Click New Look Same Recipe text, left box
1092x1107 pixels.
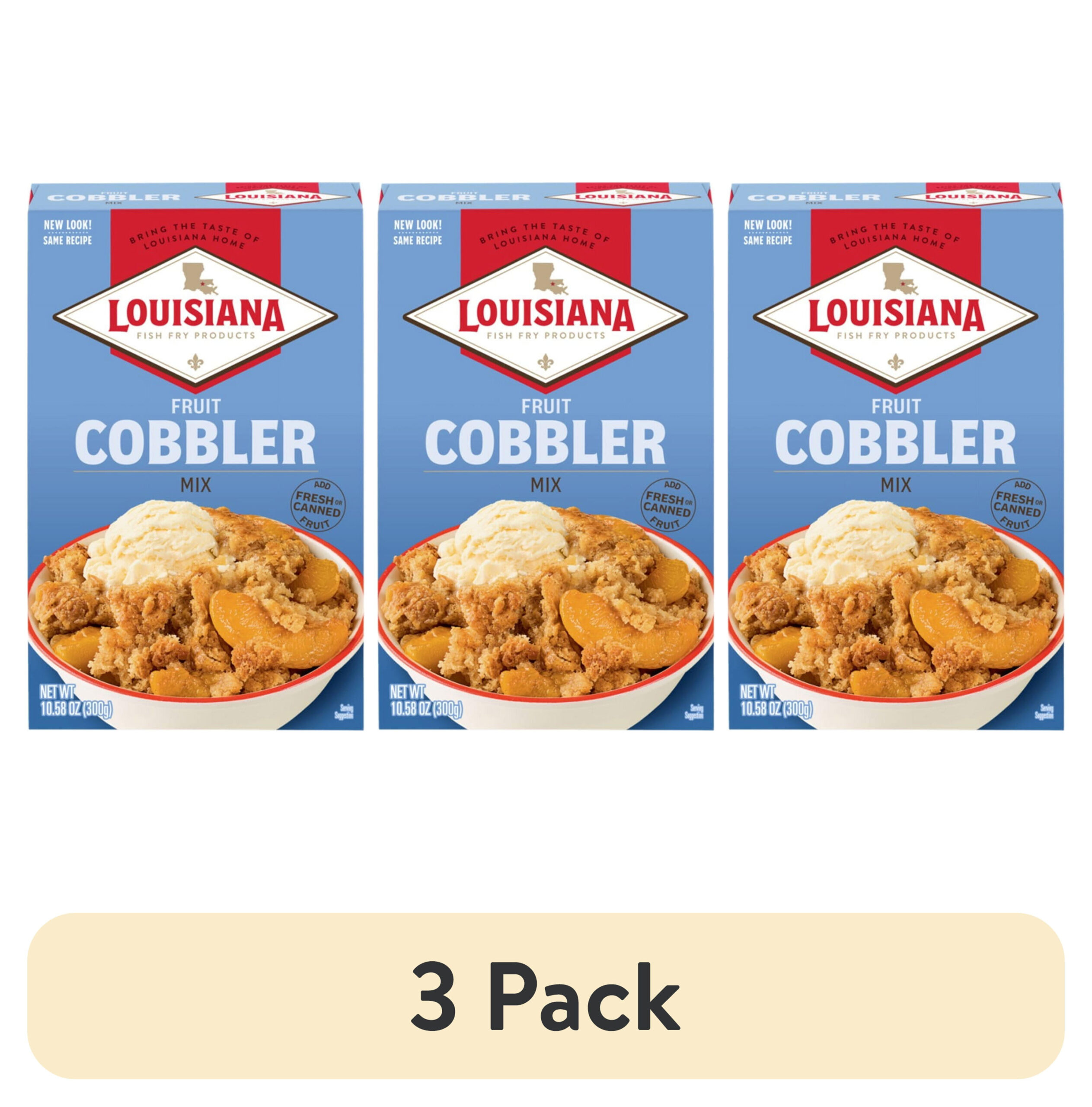coord(67,232)
